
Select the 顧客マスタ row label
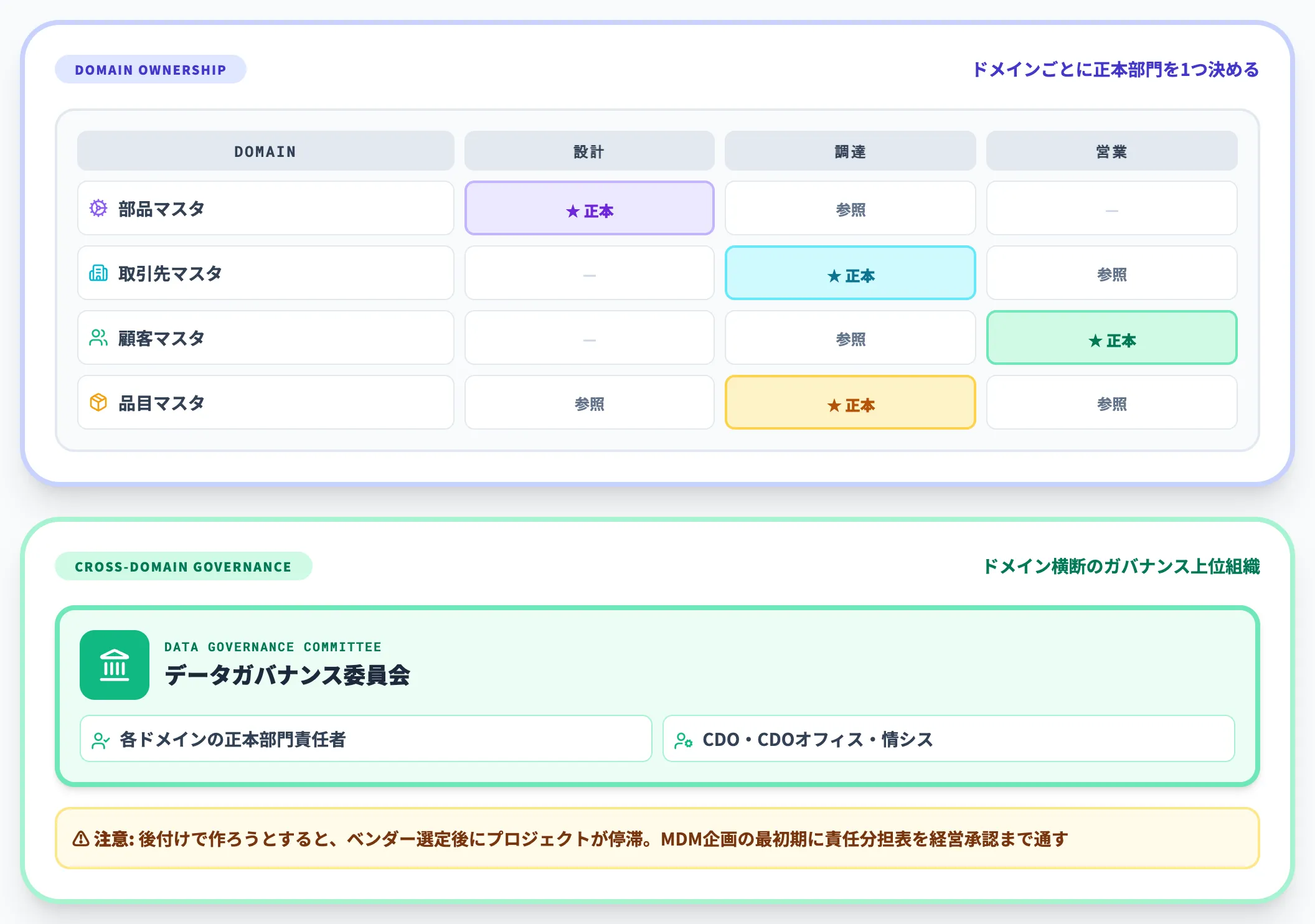point(266,337)
